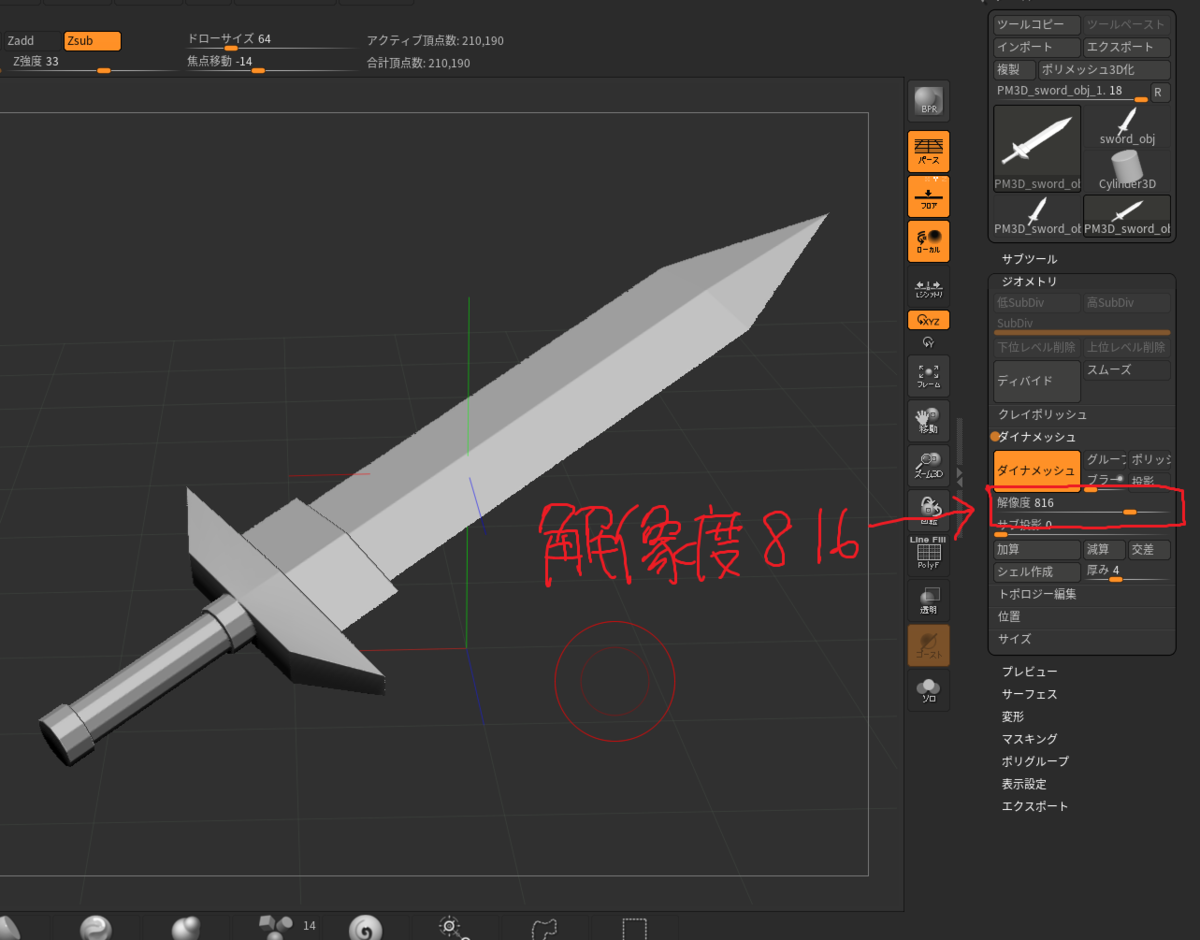The height and width of the screenshot is (940, 1200).
Task: Click the BPR render icon
Action: coord(929,101)
